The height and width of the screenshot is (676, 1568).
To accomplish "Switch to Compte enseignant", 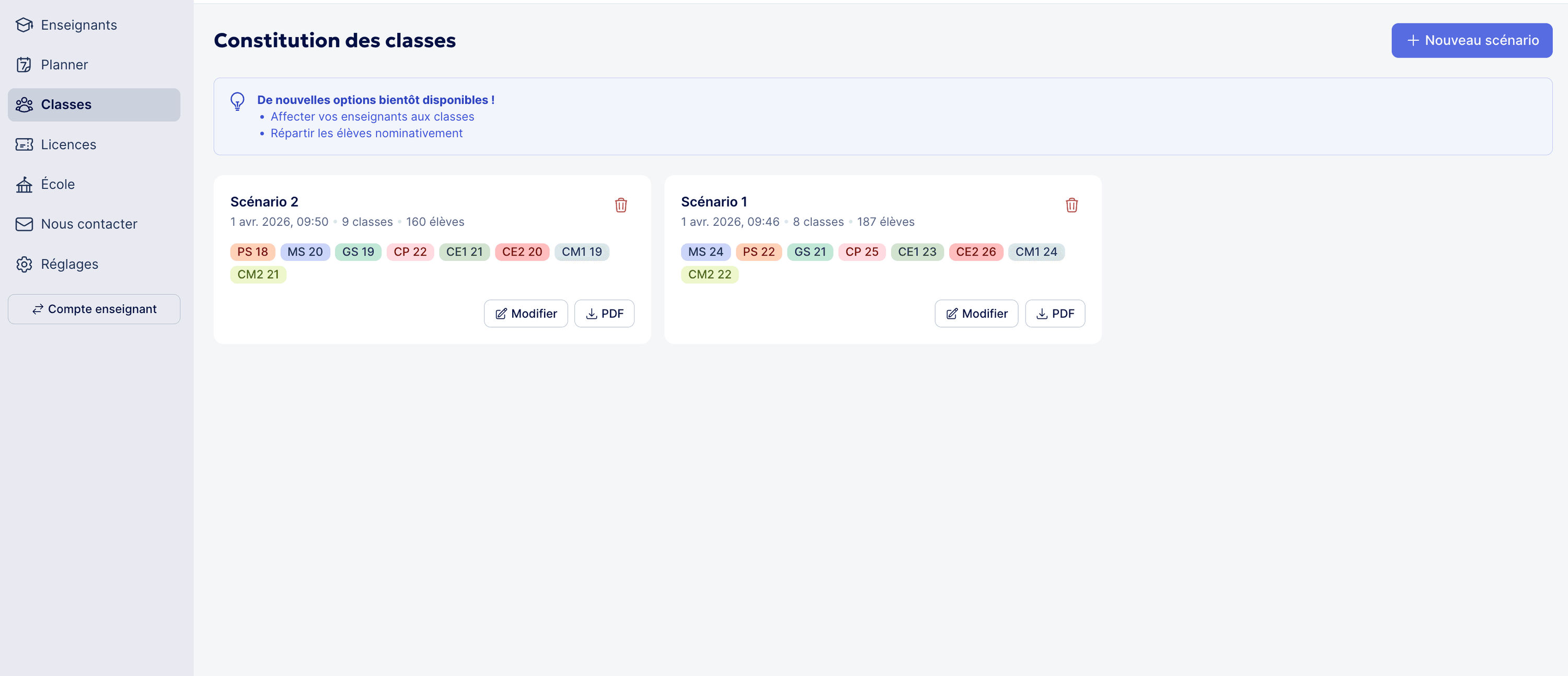I will 94,310.
